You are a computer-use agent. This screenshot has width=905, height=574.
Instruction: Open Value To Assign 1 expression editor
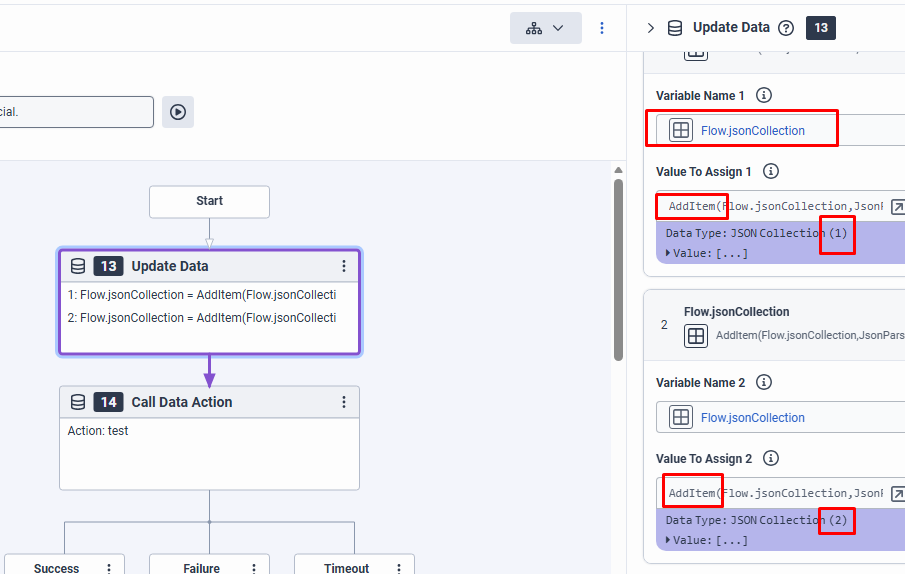pyautogui.click(x=897, y=207)
